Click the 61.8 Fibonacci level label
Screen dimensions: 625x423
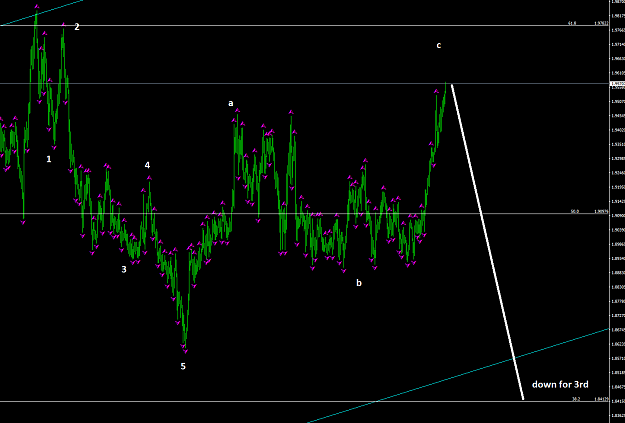click(572, 24)
